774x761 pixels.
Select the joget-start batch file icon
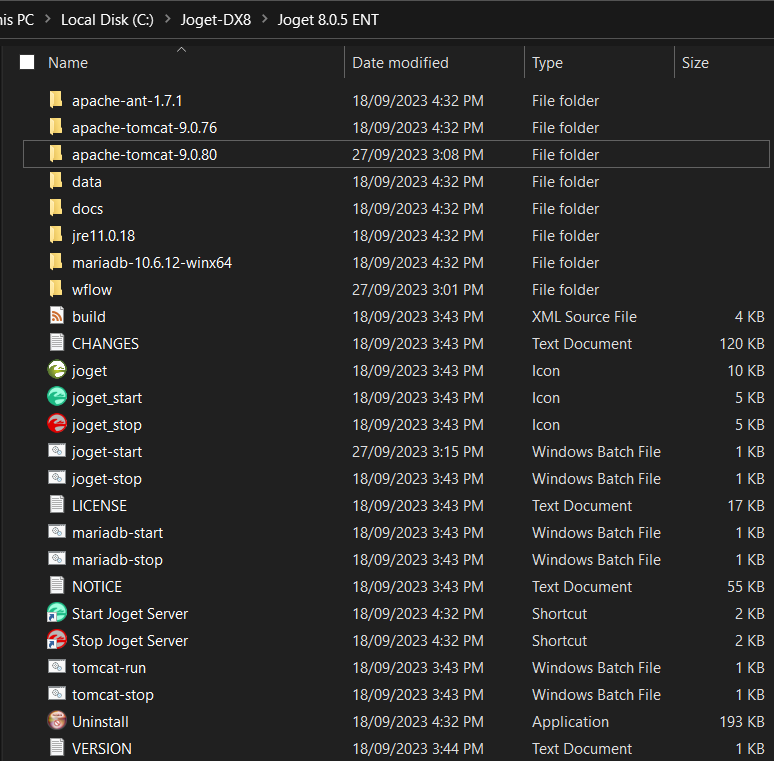pyautogui.click(x=57, y=451)
